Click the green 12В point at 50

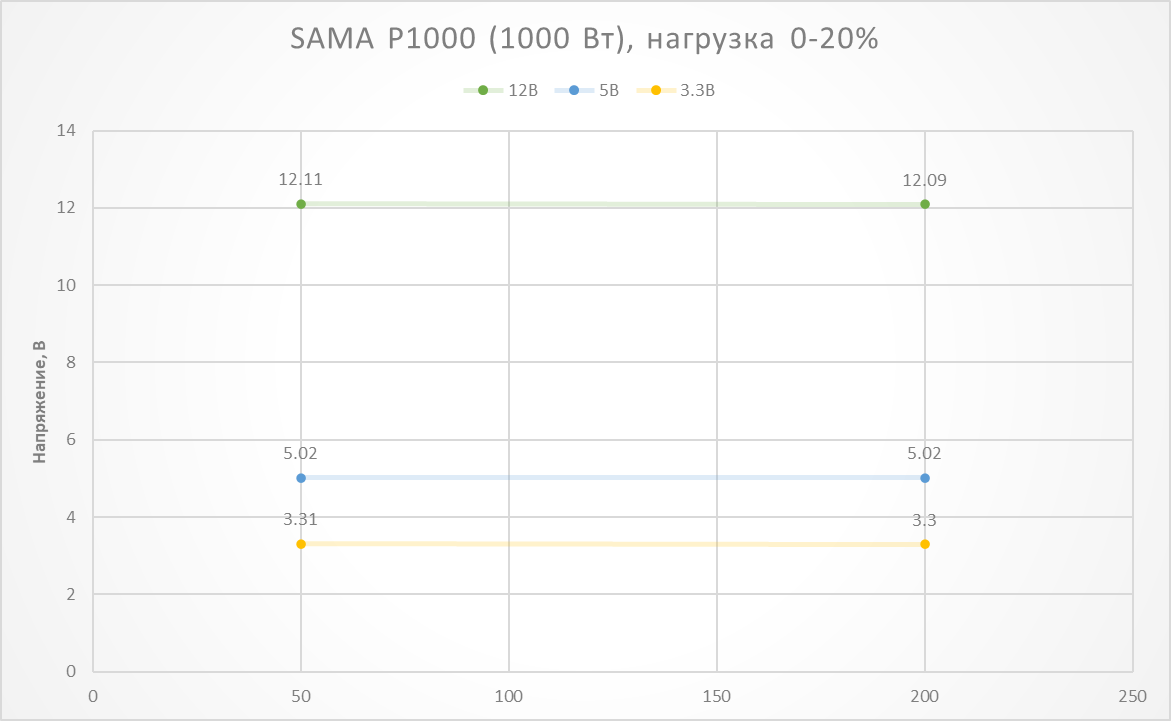point(301,204)
